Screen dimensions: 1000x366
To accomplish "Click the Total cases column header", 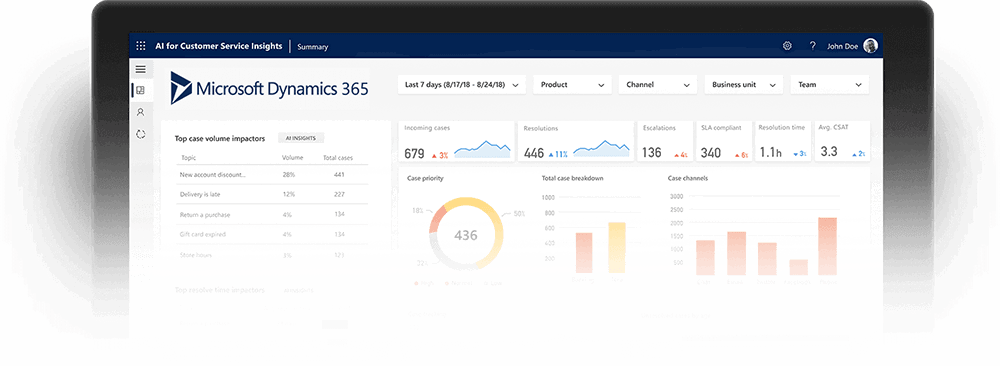I will pyautogui.click(x=338, y=157).
